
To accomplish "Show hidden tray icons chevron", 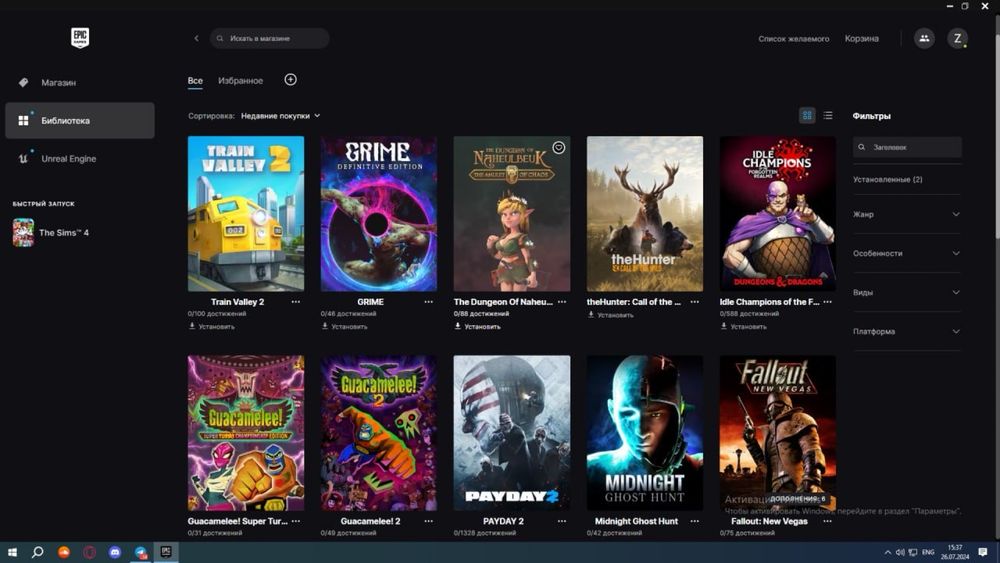I will click(x=887, y=552).
